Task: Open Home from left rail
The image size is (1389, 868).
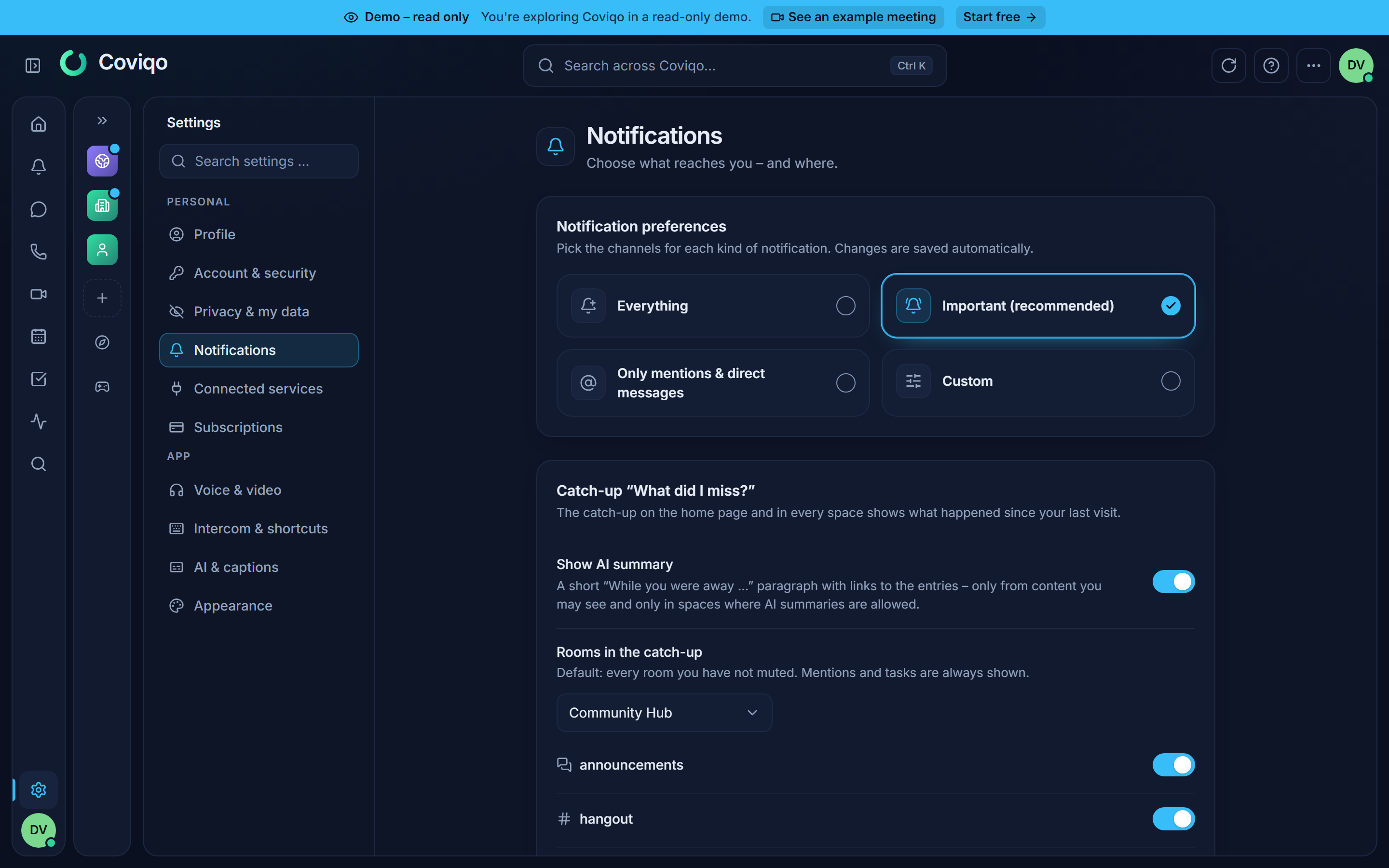Action: (39, 124)
